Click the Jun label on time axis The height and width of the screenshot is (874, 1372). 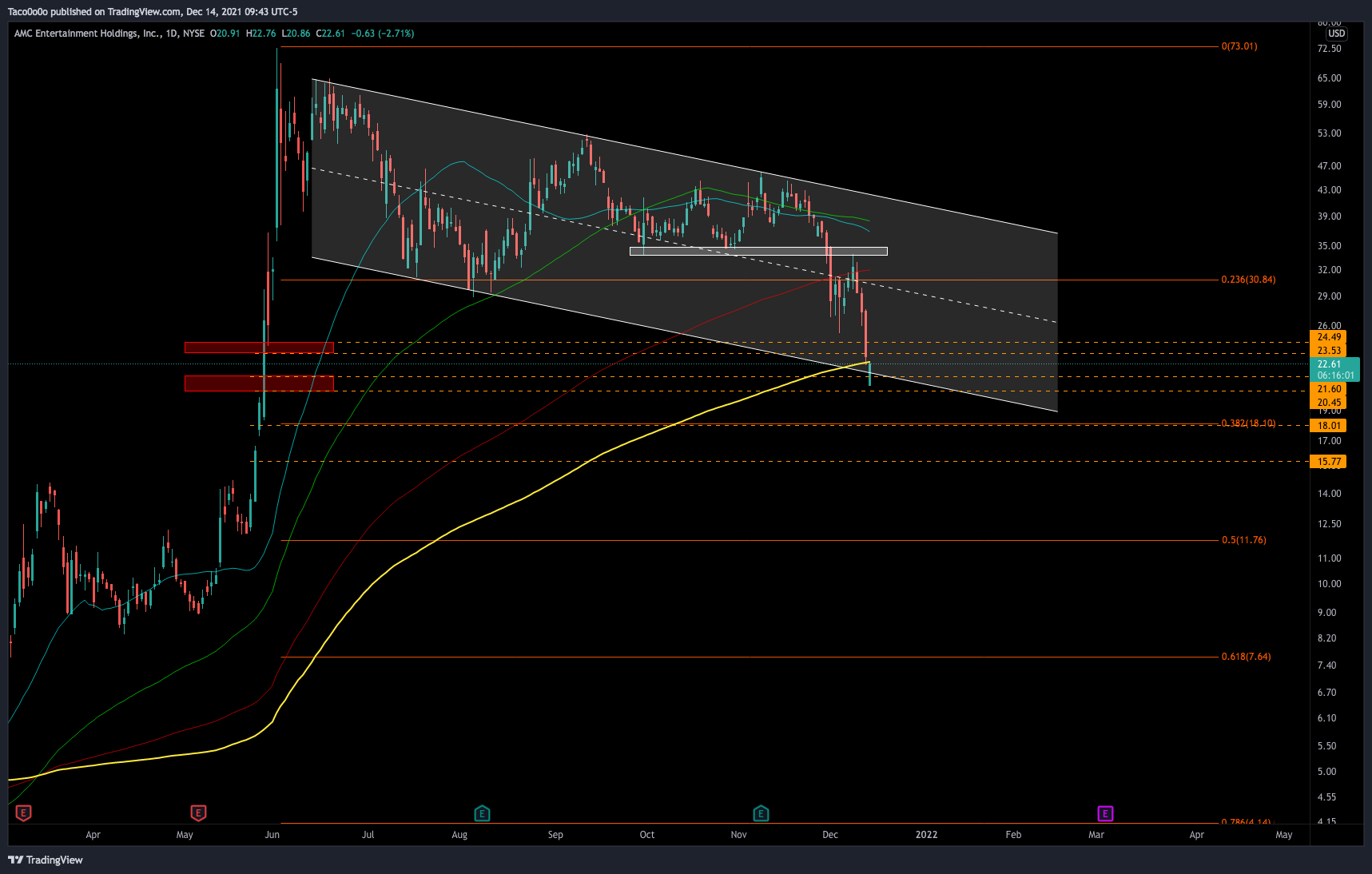point(272,835)
